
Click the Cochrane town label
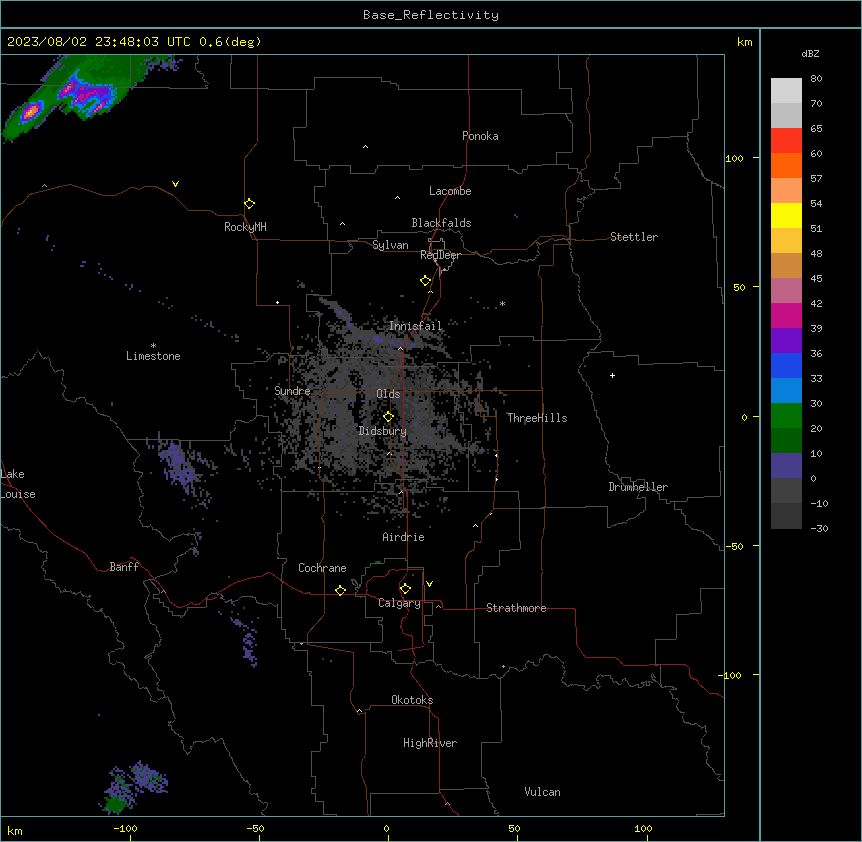pos(322,568)
